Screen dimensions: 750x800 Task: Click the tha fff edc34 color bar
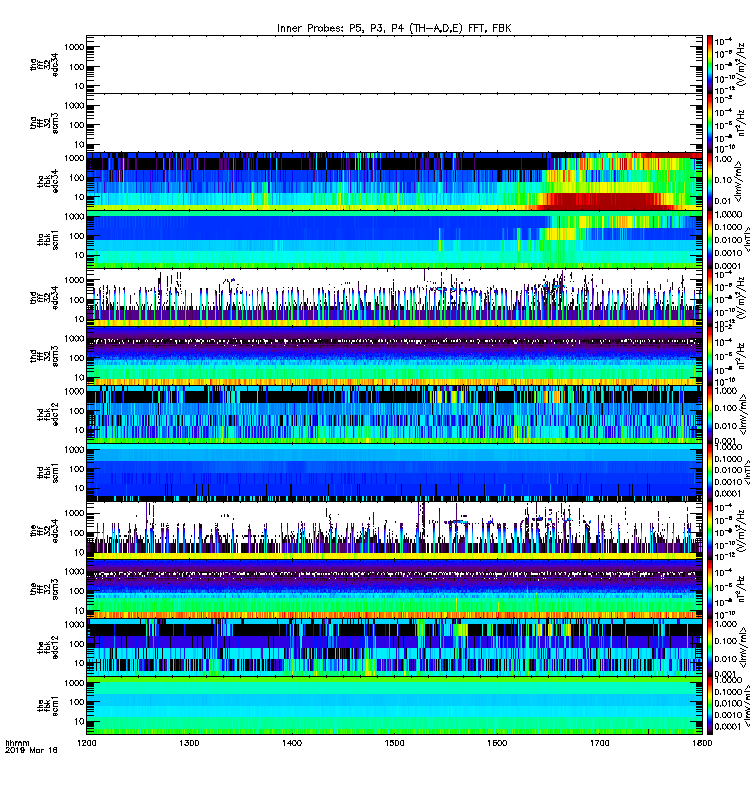click(x=709, y=64)
